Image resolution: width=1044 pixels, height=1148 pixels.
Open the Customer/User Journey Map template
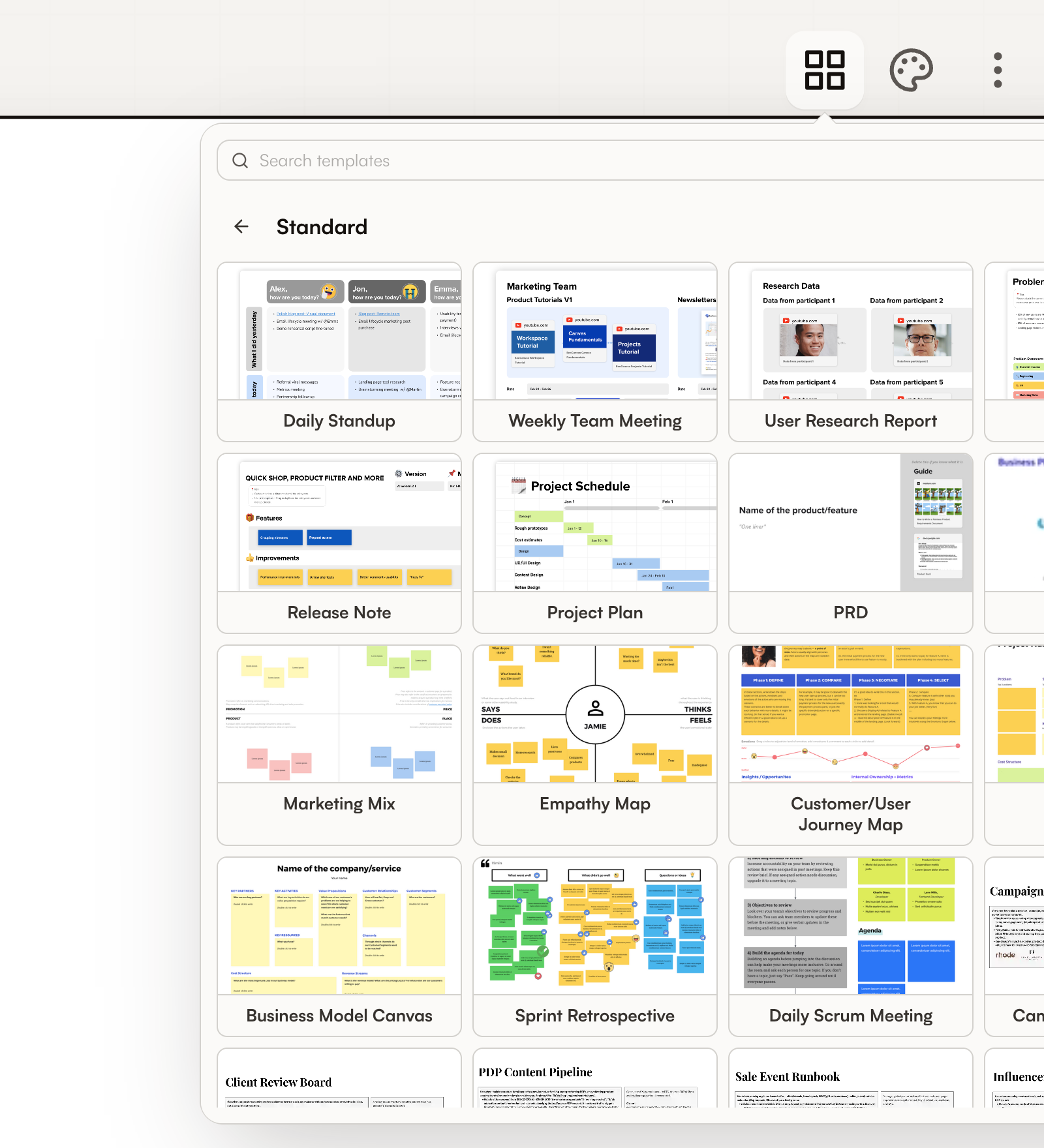pyautogui.click(x=851, y=745)
